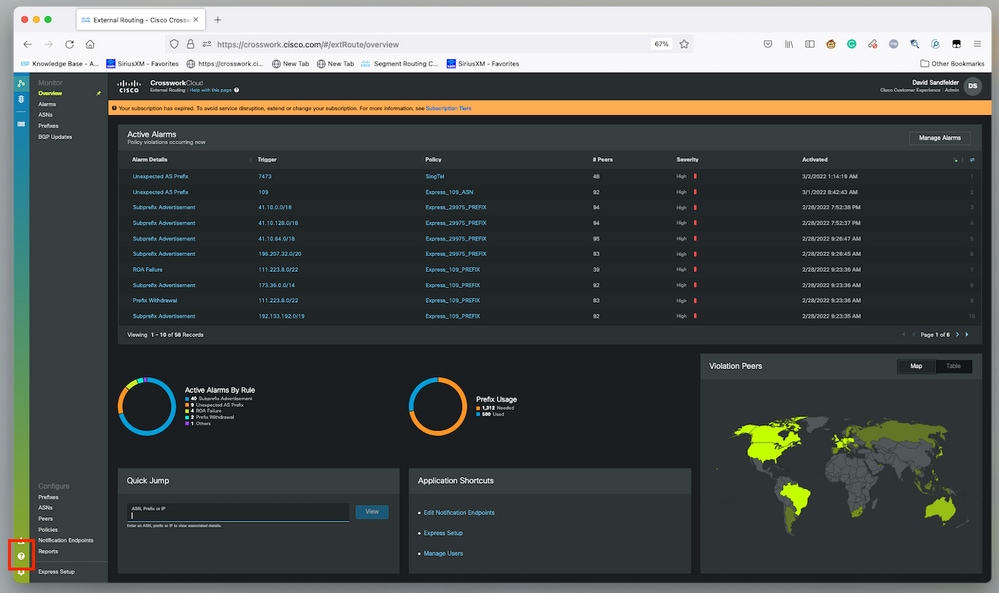
Task: Open the ROA Failure alarm details
Action: pos(147,270)
